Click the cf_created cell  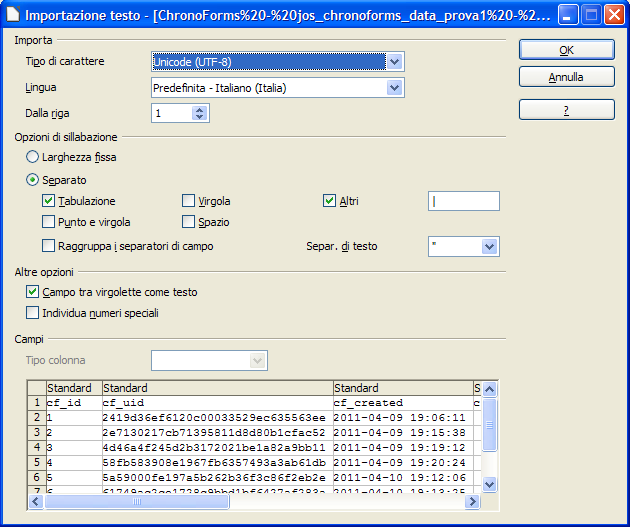tap(403, 403)
